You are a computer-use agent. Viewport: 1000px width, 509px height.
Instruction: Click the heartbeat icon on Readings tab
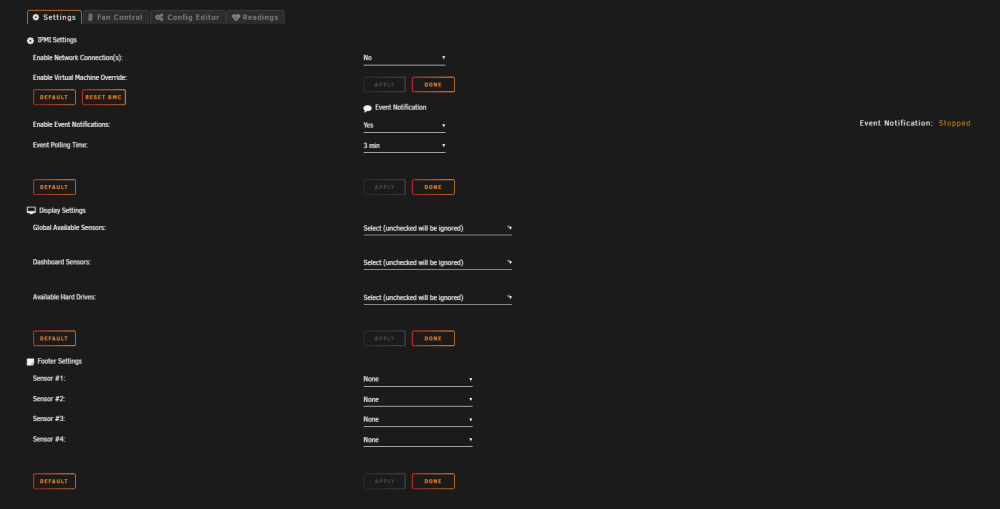click(236, 17)
